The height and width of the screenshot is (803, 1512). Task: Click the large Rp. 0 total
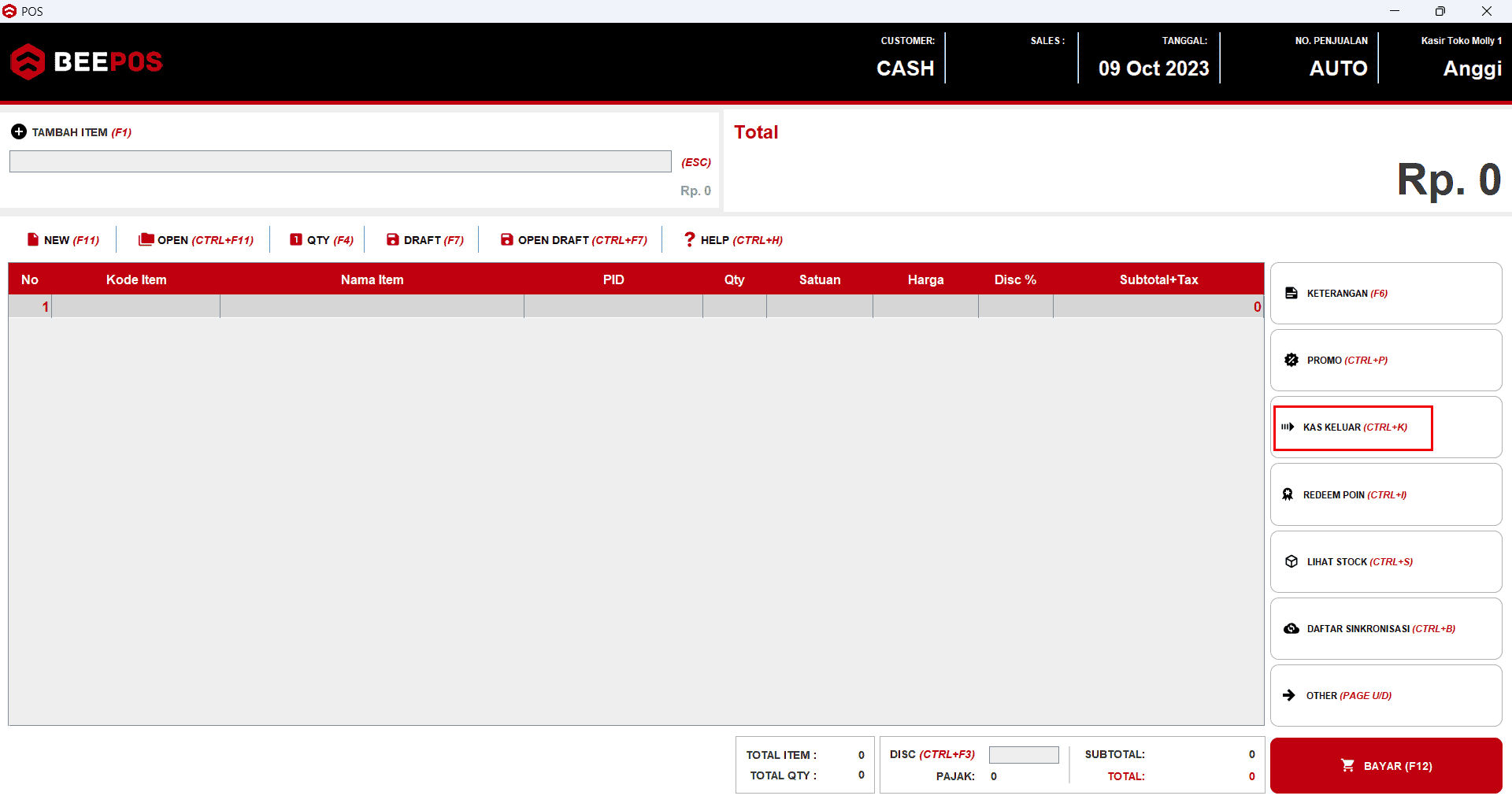click(1449, 179)
